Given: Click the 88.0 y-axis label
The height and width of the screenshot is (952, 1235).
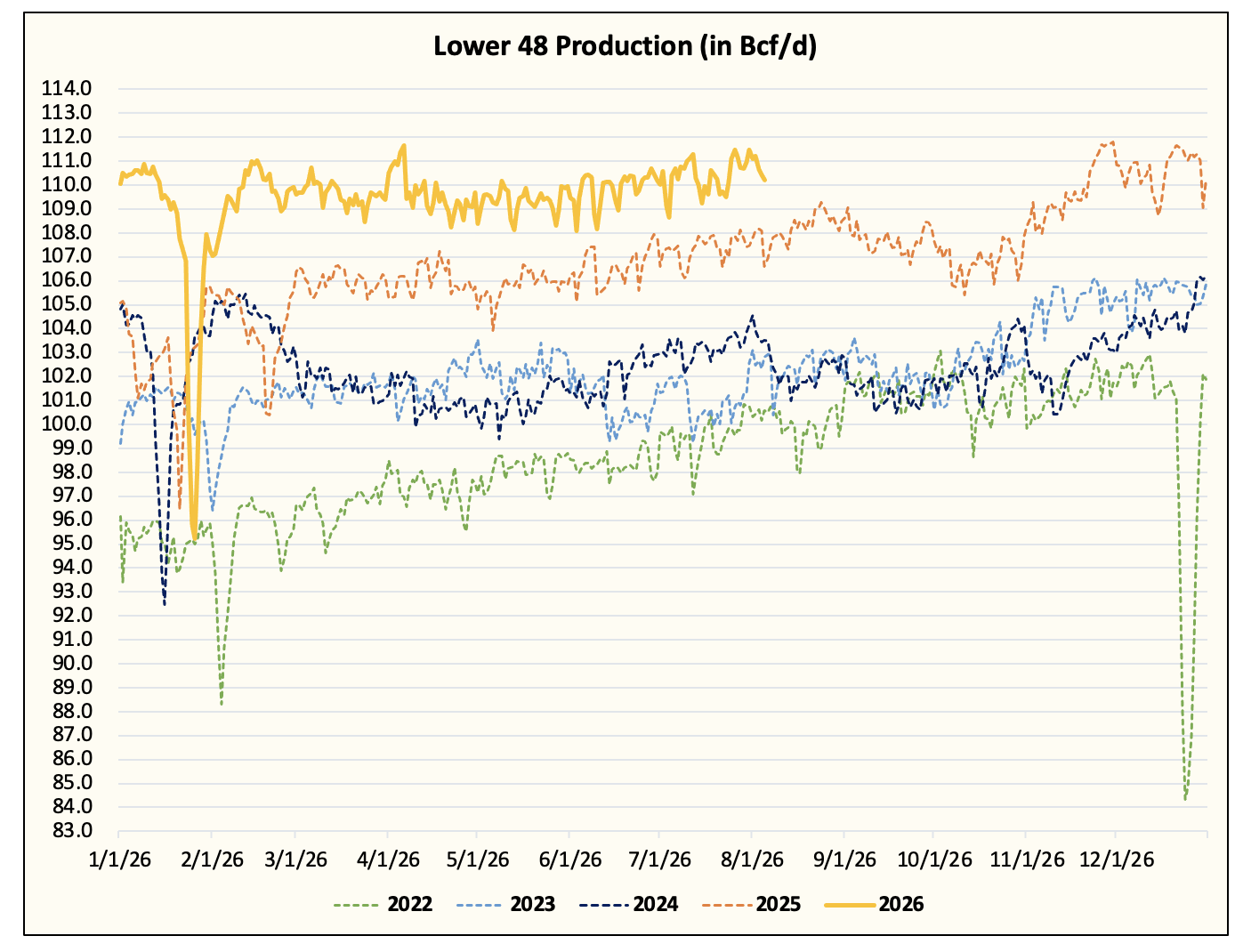Looking at the screenshot, I should tap(71, 712).
